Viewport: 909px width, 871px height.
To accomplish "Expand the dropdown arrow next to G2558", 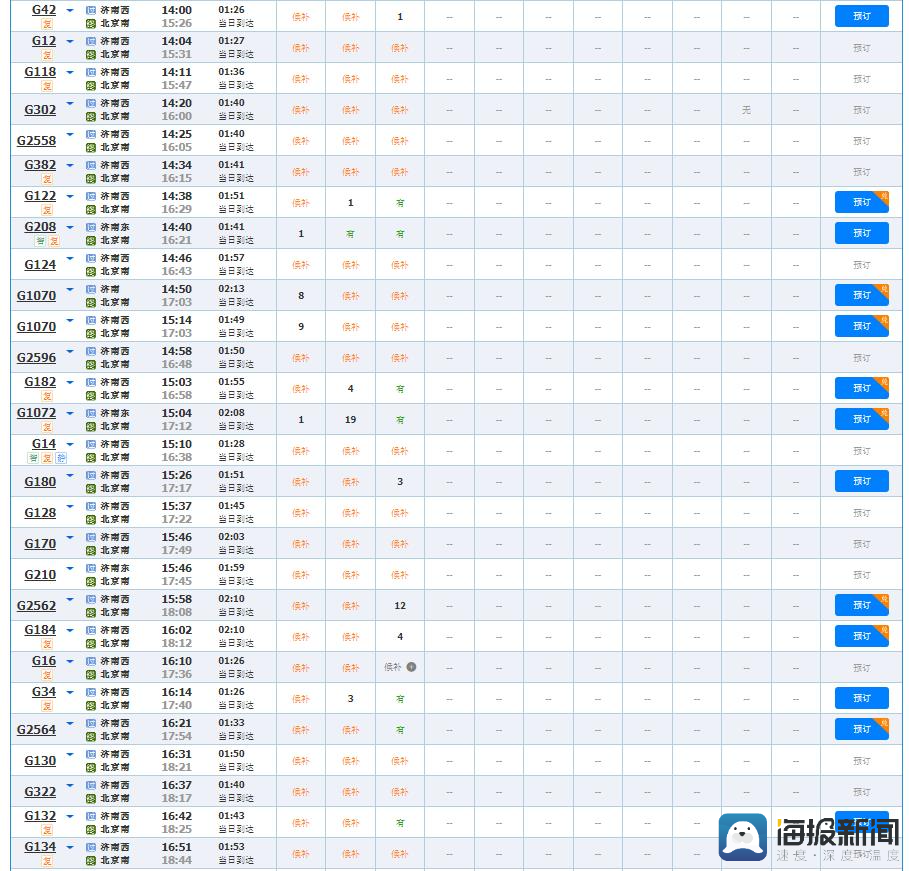I will click(x=70, y=135).
